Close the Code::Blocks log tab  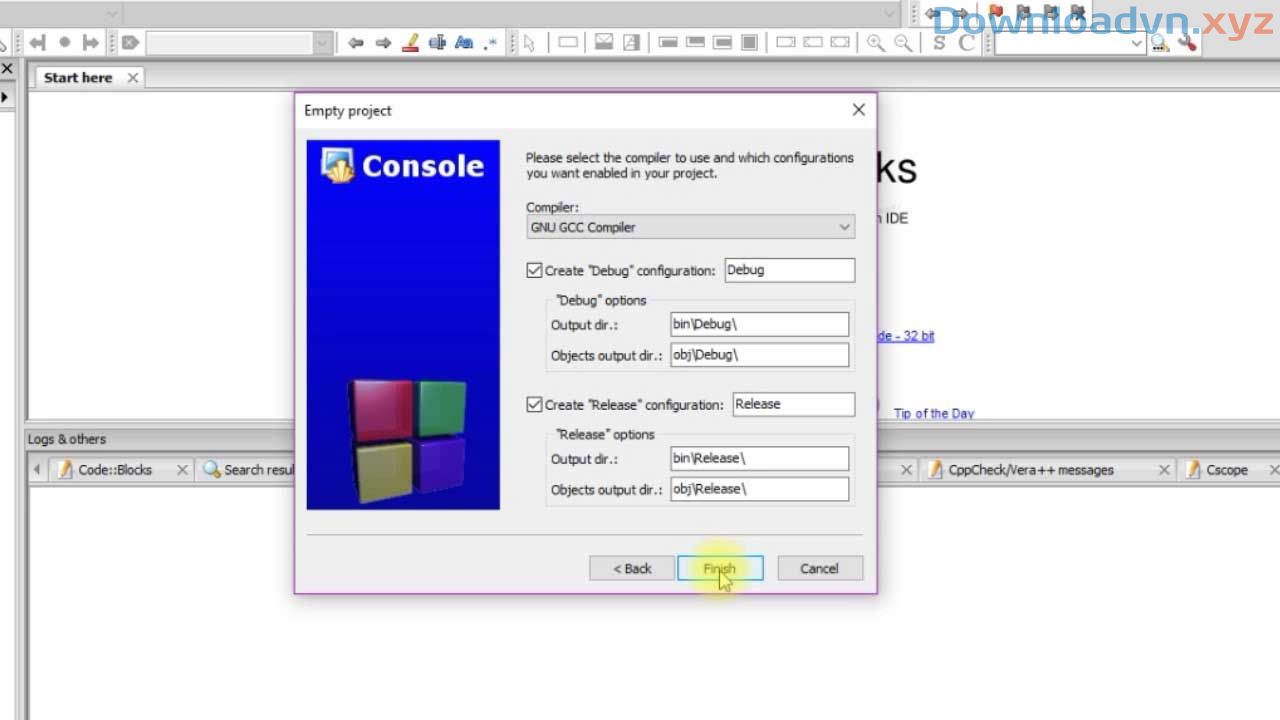(x=182, y=470)
